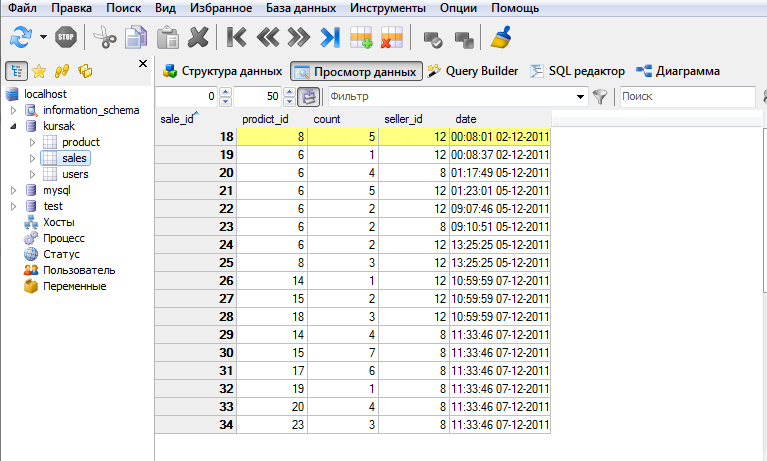Open the База данных menu
The image size is (767, 461).
301,8
